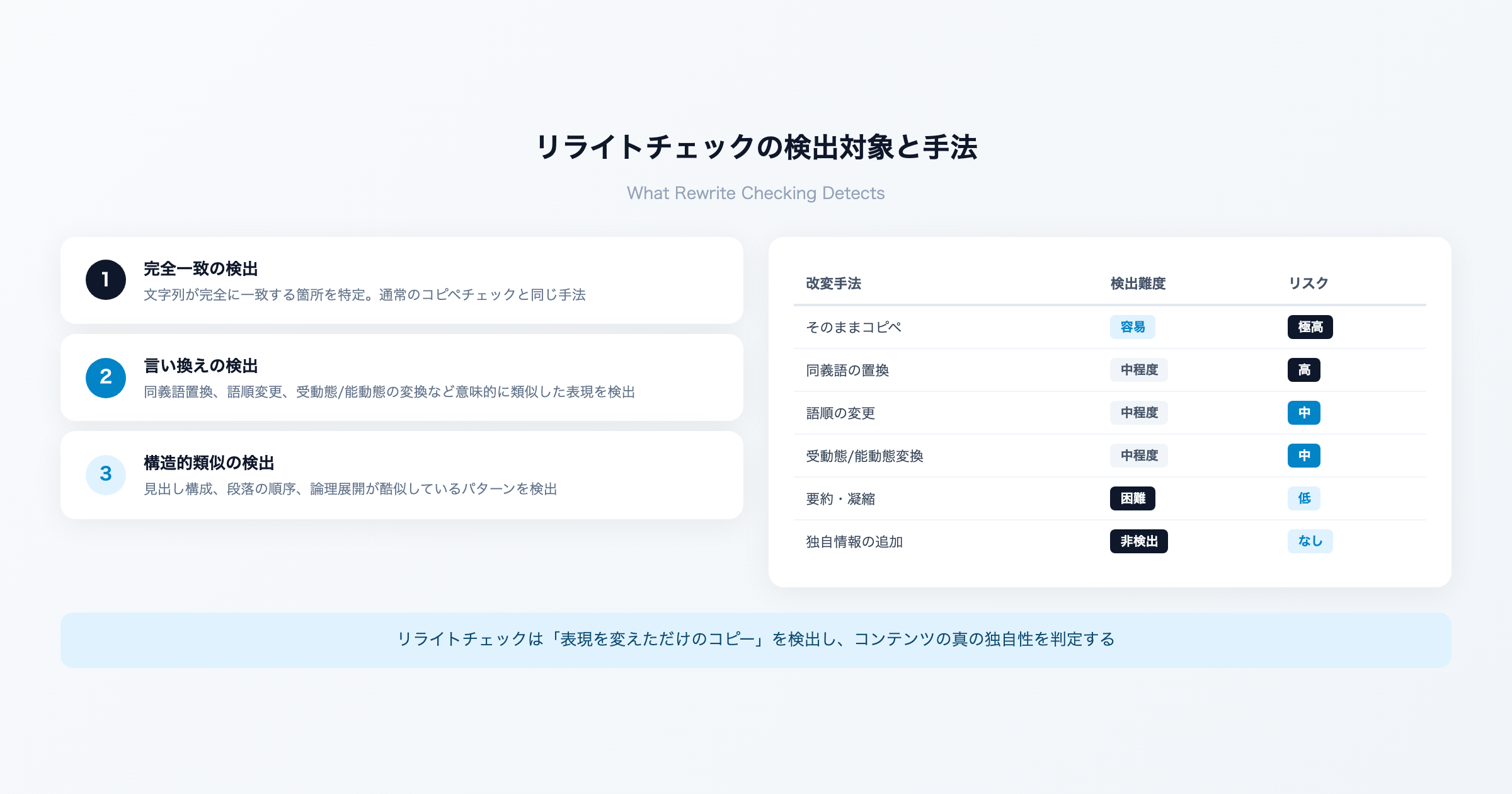Click subtitle What Rewrite Checking Detects
Viewport: 1512px width, 794px height.
(756, 193)
